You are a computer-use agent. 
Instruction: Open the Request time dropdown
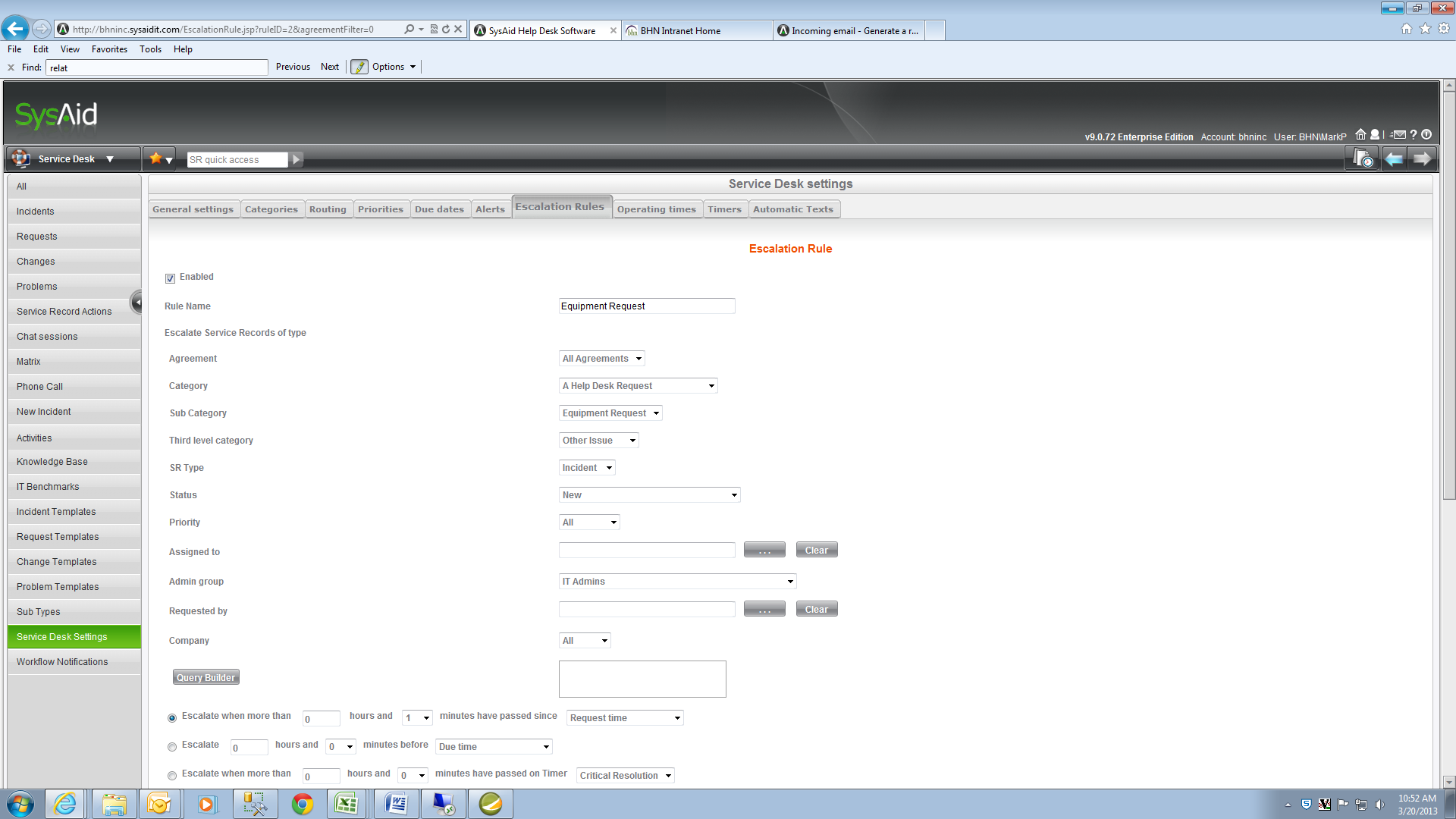[626, 718]
